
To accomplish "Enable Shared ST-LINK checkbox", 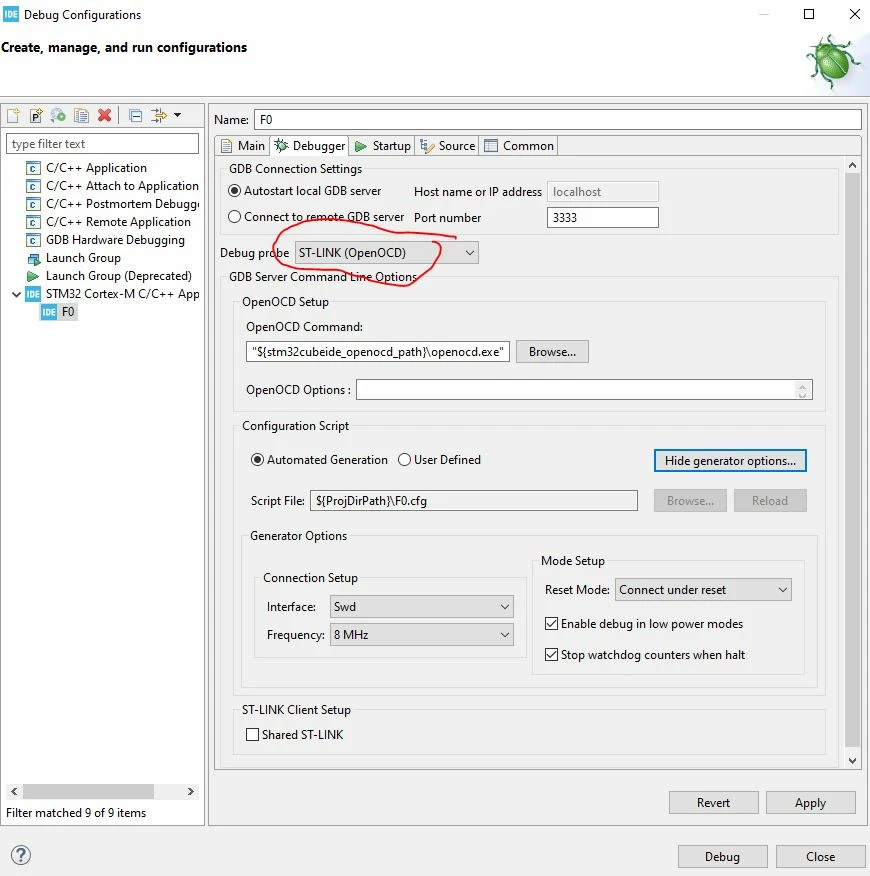I will (x=253, y=734).
